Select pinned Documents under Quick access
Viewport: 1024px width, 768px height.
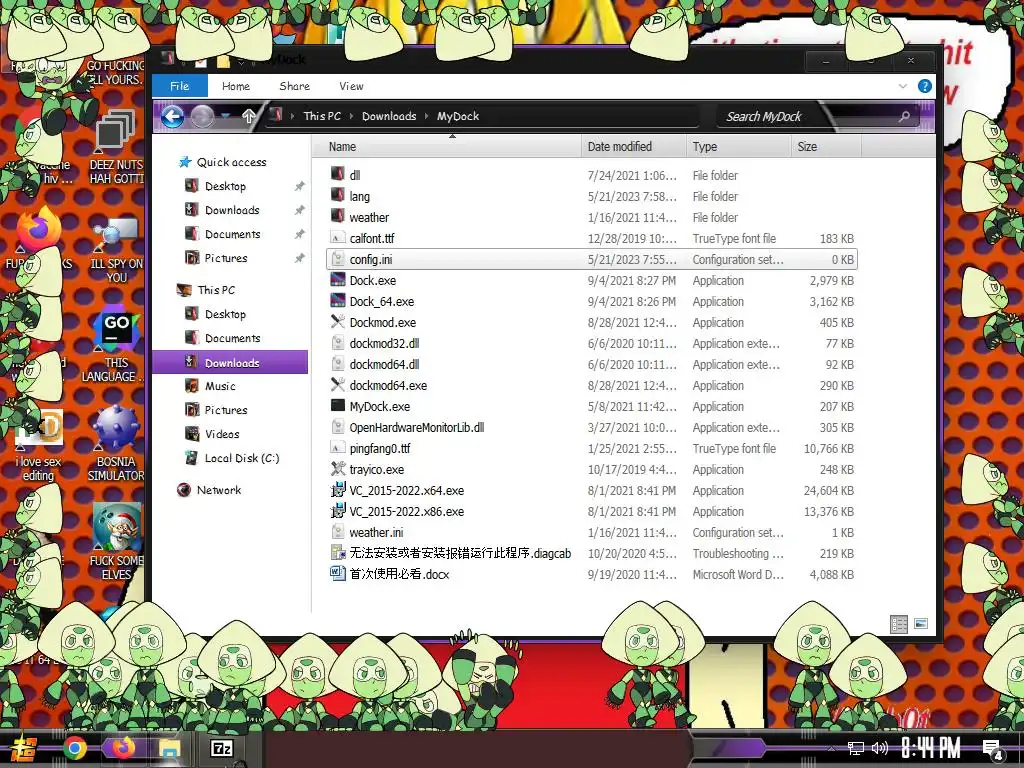click(232, 234)
